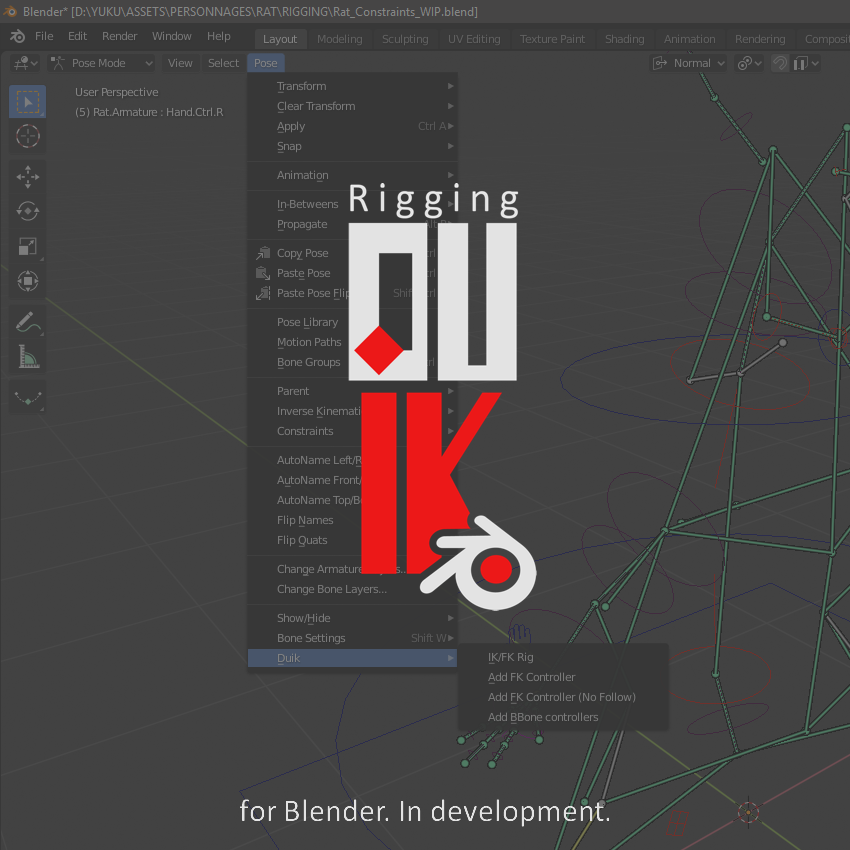Switch to the Sculpting workspace tab
Image resolution: width=850 pixels, height=850 pixels.
point(405,39)
